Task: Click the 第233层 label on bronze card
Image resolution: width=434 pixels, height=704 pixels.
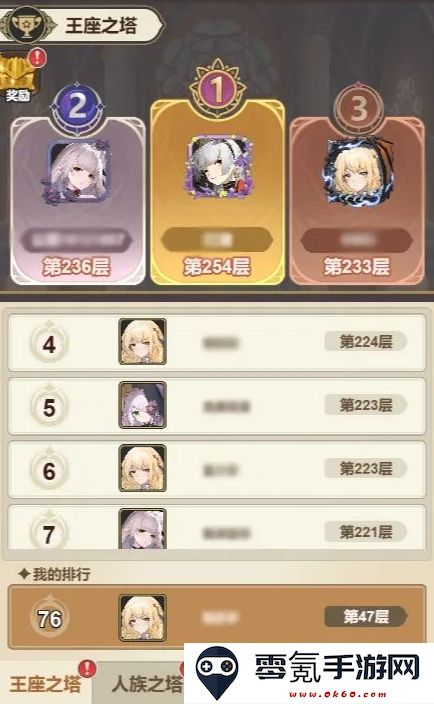Action: pyautogui.click(x=357, y=267)
